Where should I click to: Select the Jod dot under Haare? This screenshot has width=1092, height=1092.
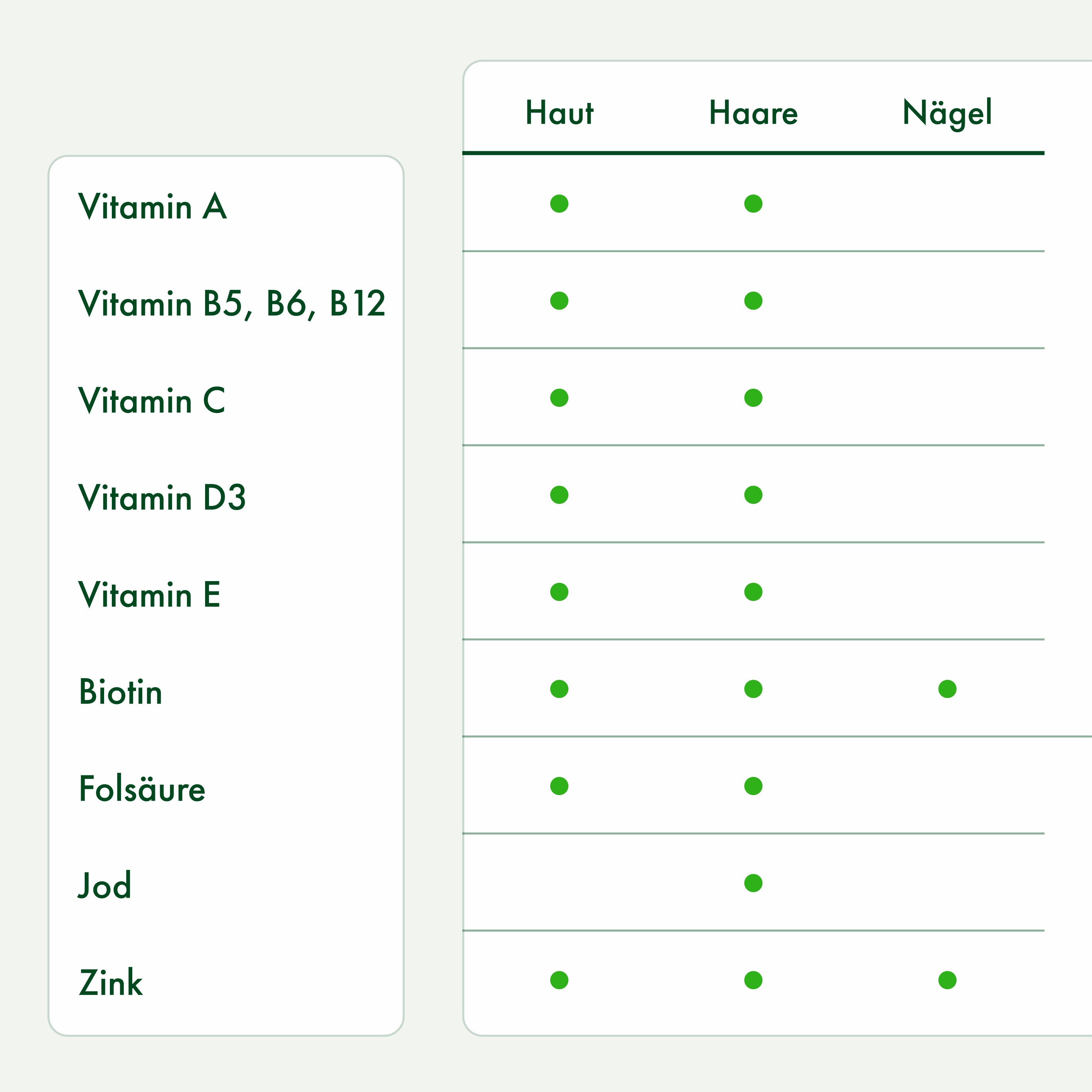tap(753, 883)
